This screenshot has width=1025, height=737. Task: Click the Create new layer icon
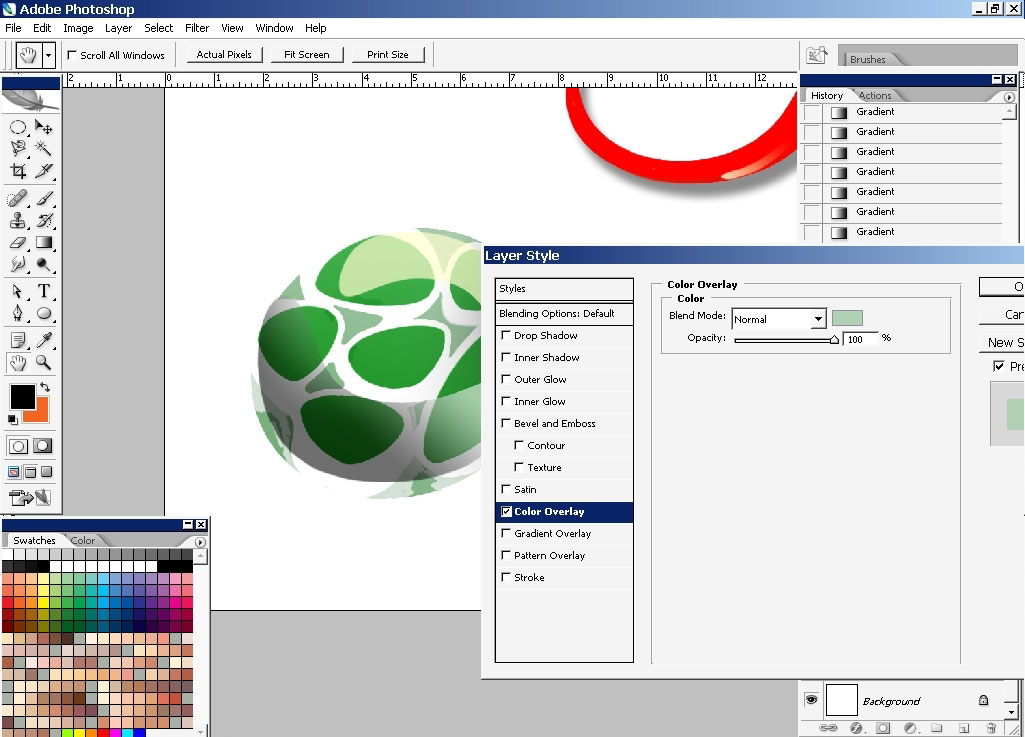(965, 728)
